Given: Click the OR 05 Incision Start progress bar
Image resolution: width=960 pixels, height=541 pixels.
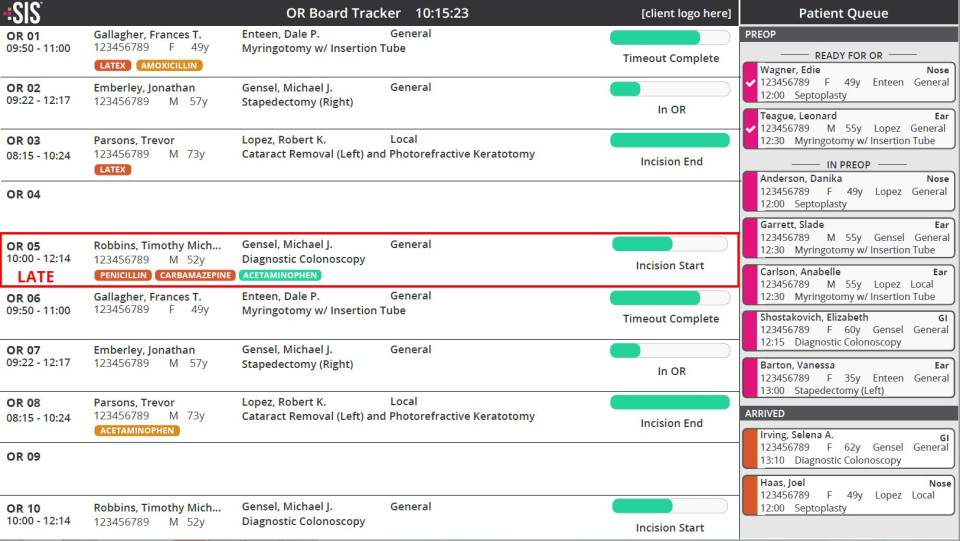Looking at the screenshot, I should click(670, 244).
